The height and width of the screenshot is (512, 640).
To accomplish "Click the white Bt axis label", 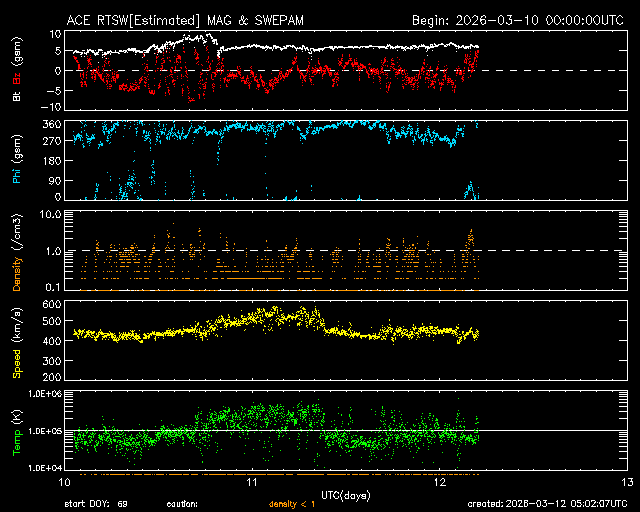I will [x=17, y=97].
